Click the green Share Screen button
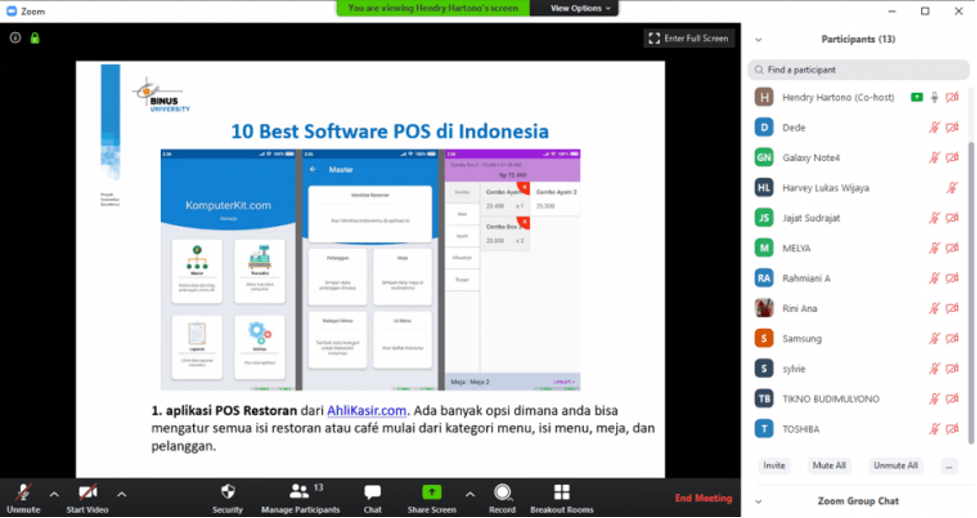Image resolution: width=977 pixels, height=518 pixels. [x=431, y=498]
